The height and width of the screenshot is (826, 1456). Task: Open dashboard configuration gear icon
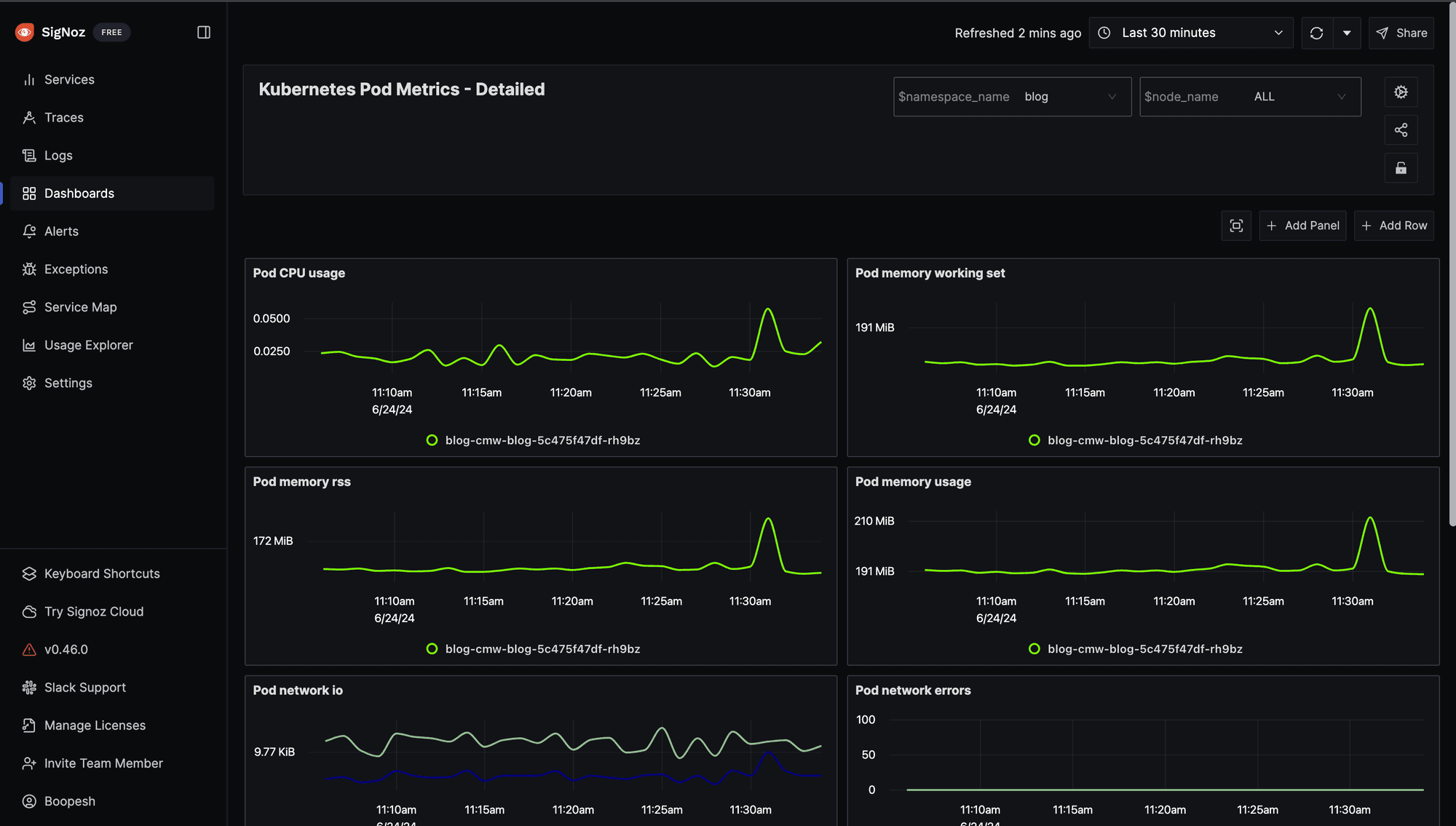(x=1401, y=92)
